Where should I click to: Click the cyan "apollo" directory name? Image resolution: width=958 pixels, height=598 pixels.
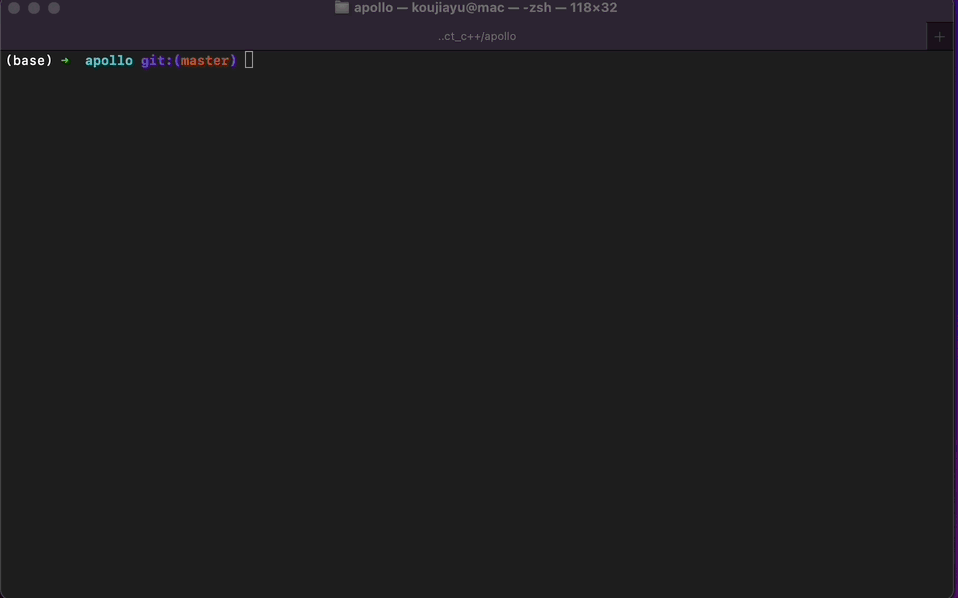click(109, 60)
